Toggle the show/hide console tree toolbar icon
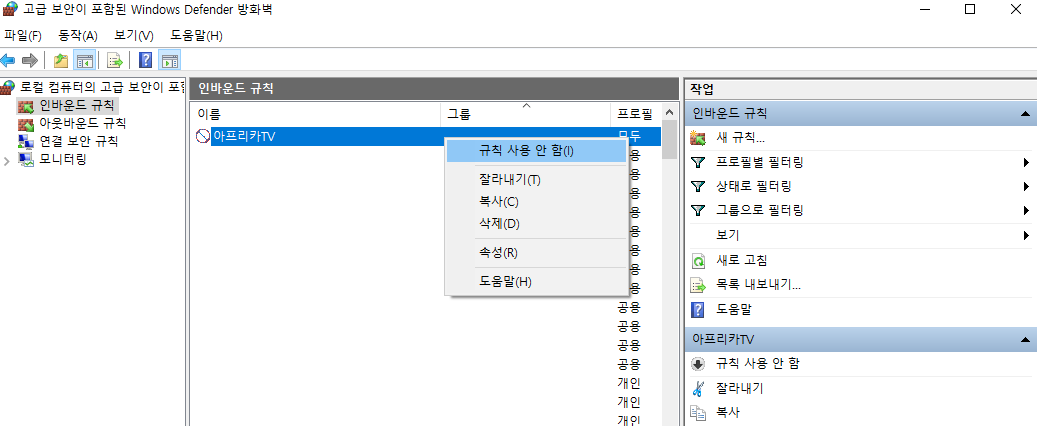The image size is (1037, 426). click(85, 61)
